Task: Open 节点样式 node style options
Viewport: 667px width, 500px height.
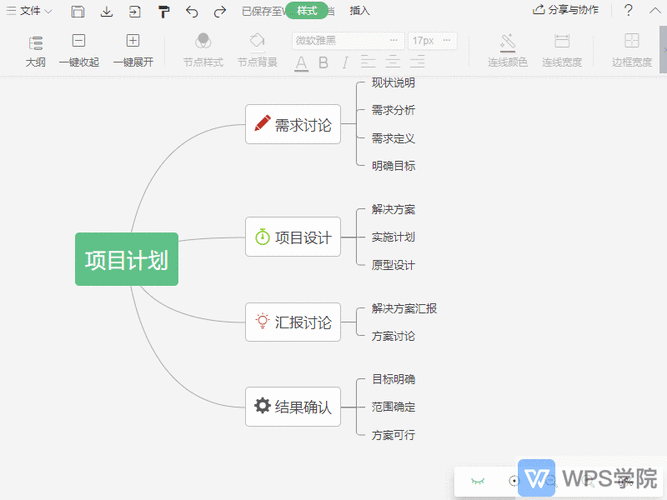Action: (203, 51)
